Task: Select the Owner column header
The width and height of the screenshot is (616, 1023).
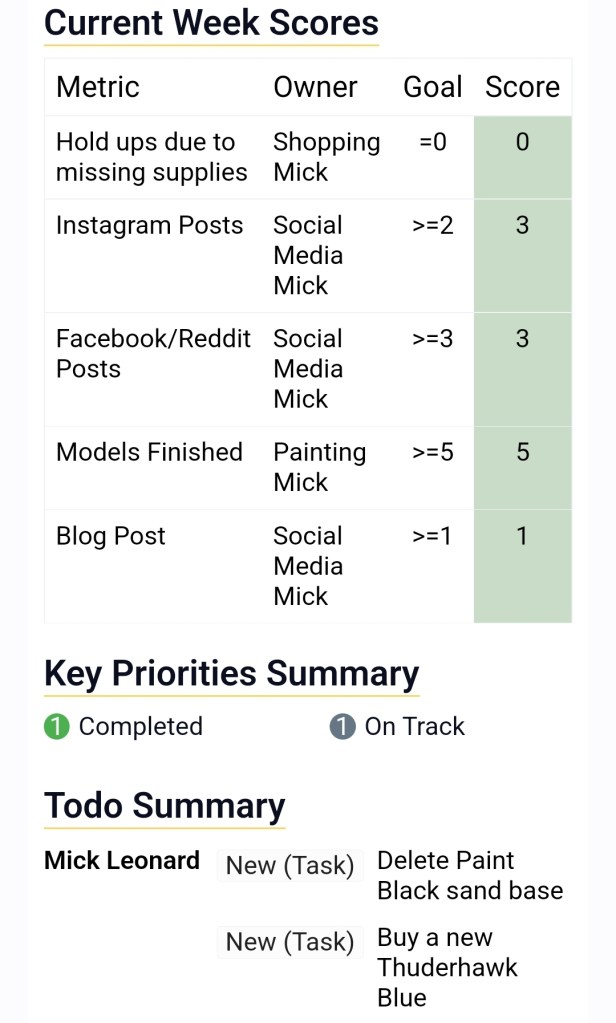Action: (315, 87)
